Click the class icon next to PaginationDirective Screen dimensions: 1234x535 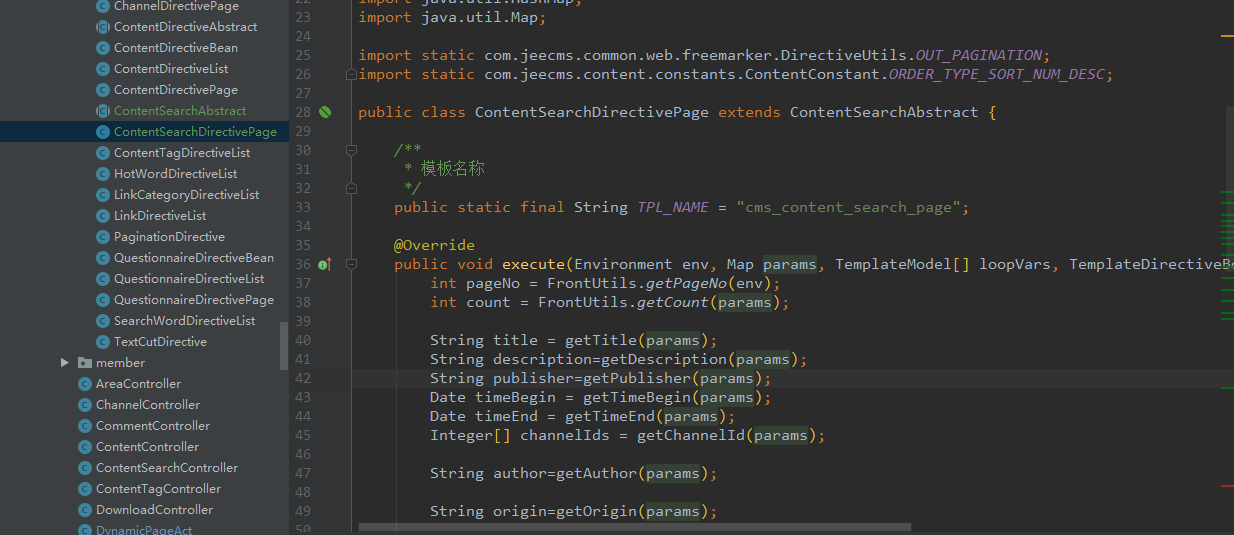[x=103, y=237]
